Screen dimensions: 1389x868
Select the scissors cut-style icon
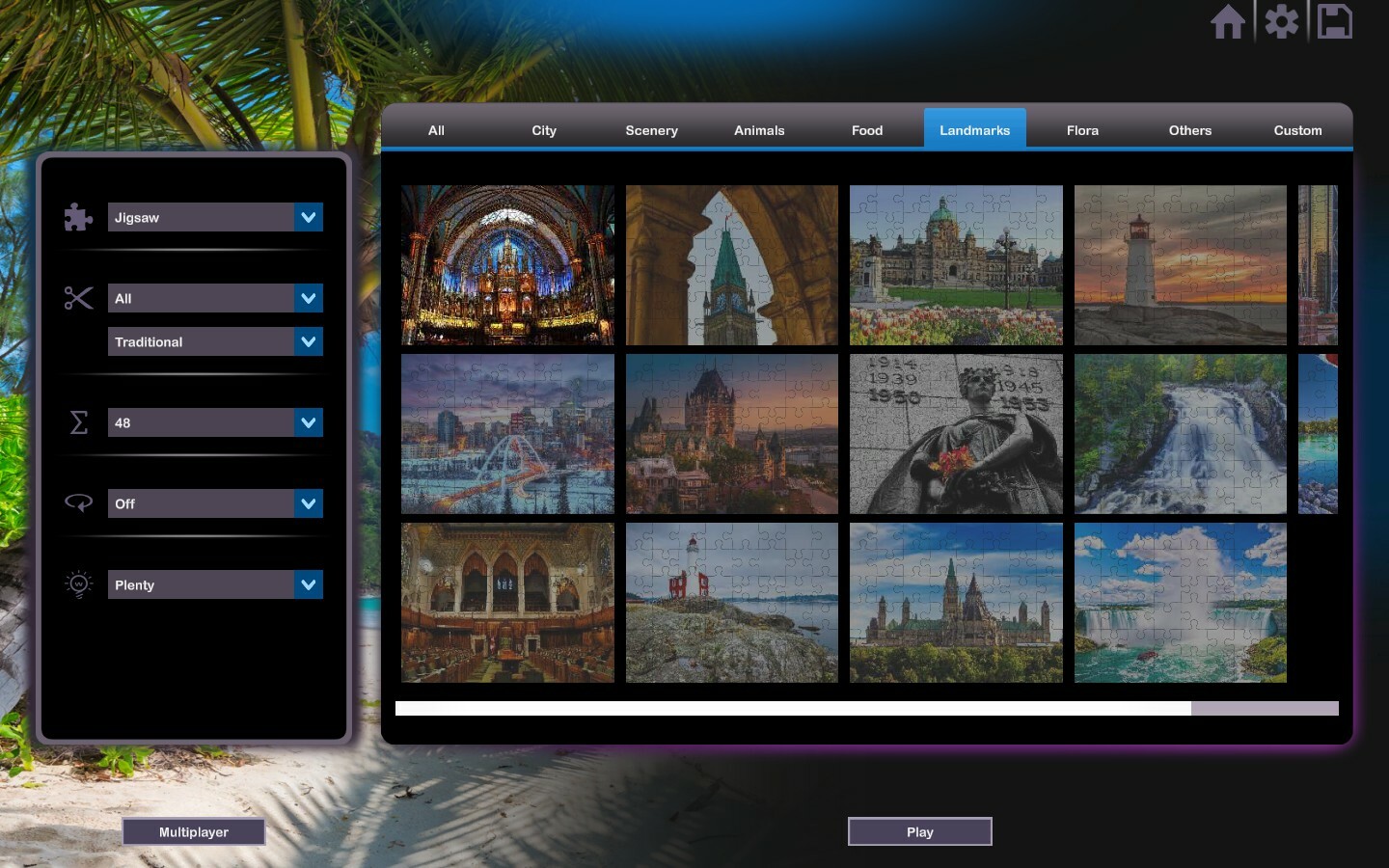coord(78,298)
